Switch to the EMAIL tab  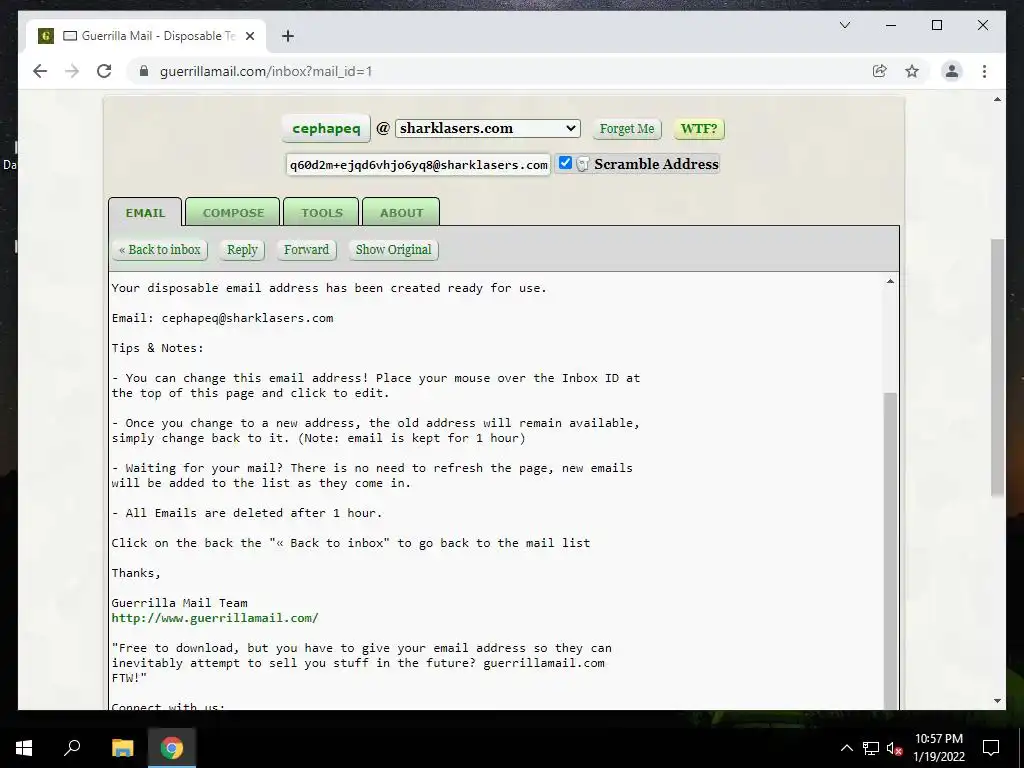(x=145, y=212)
